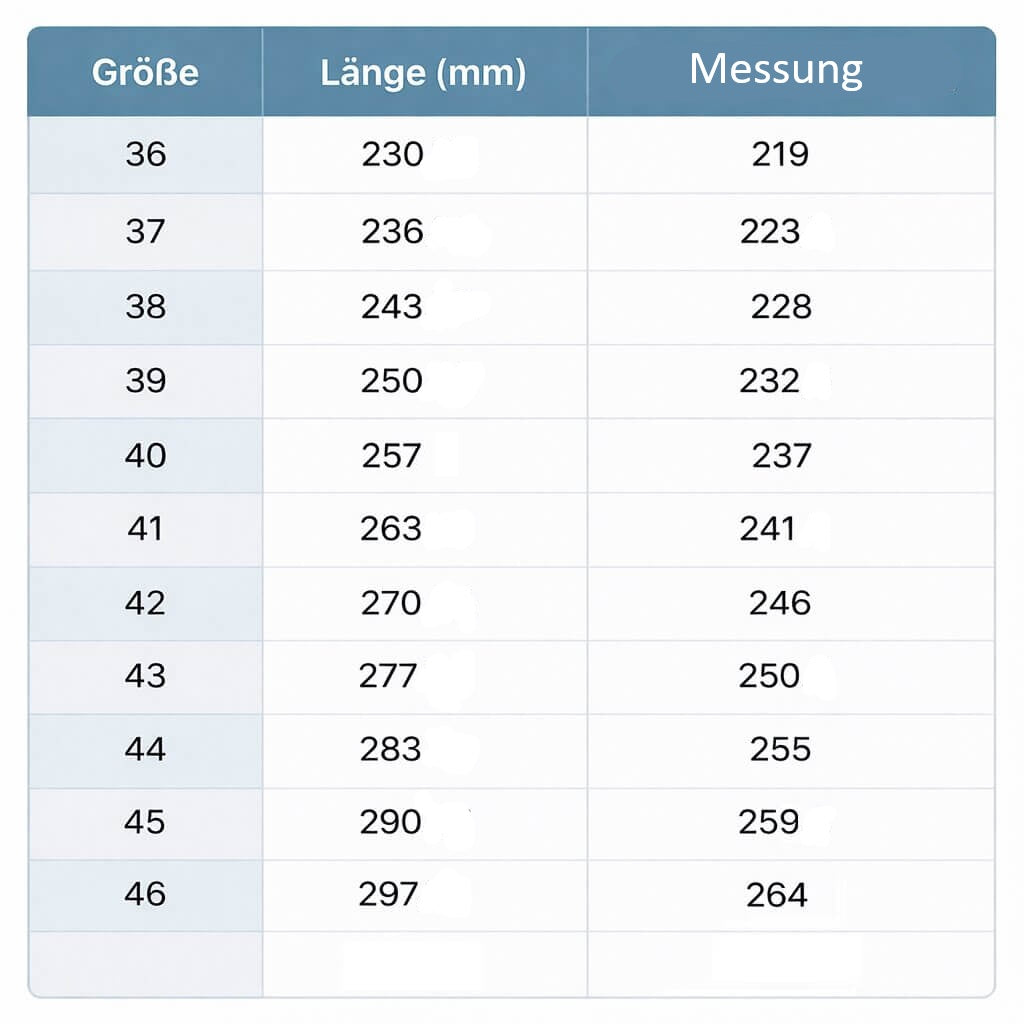The height and width of the screenshot is (1024, 1024).
Task: Click the Größe column header
Action: [x=145, y=72]
